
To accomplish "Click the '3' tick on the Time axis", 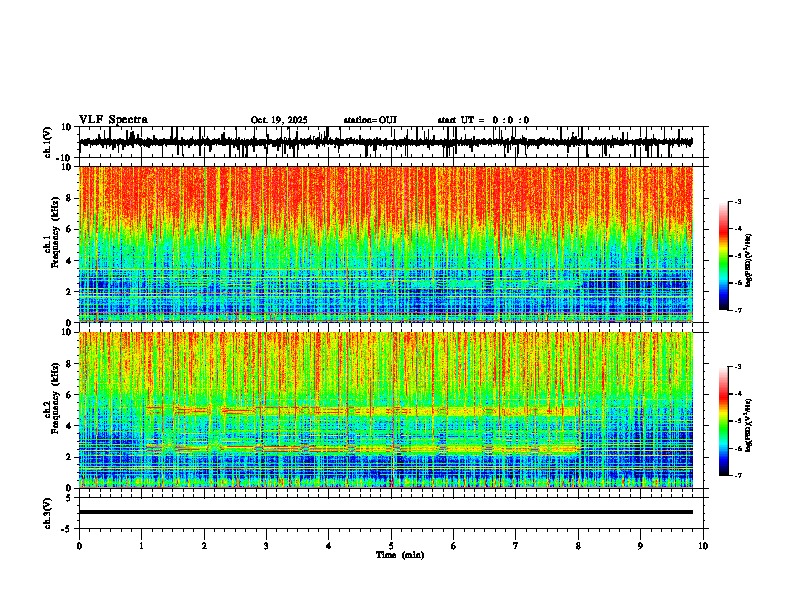I will point(266,546).
